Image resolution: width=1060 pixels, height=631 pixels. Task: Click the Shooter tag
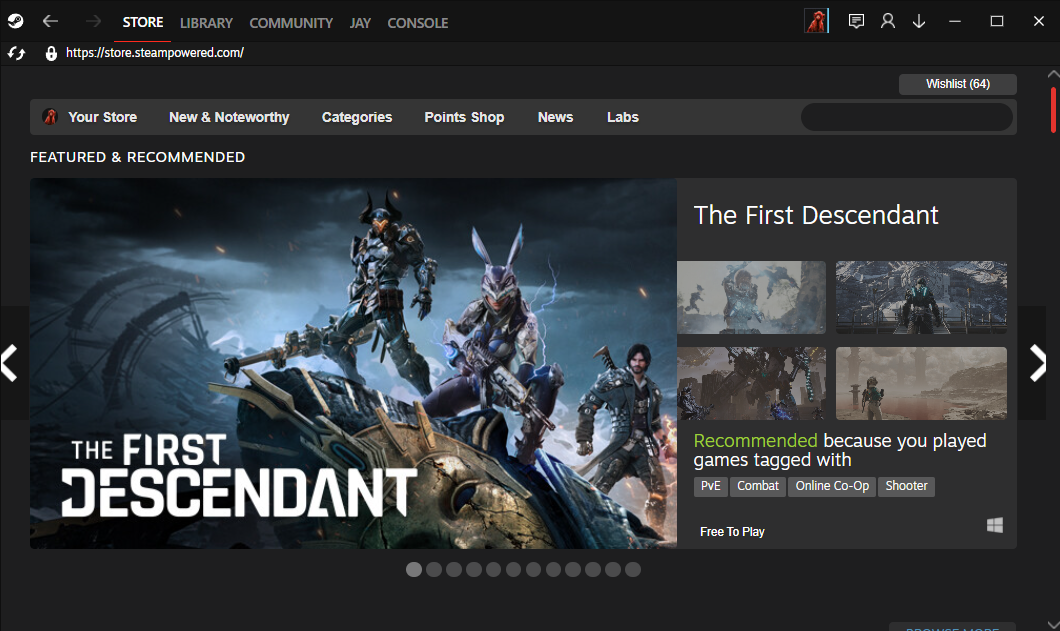pos(907,486)
